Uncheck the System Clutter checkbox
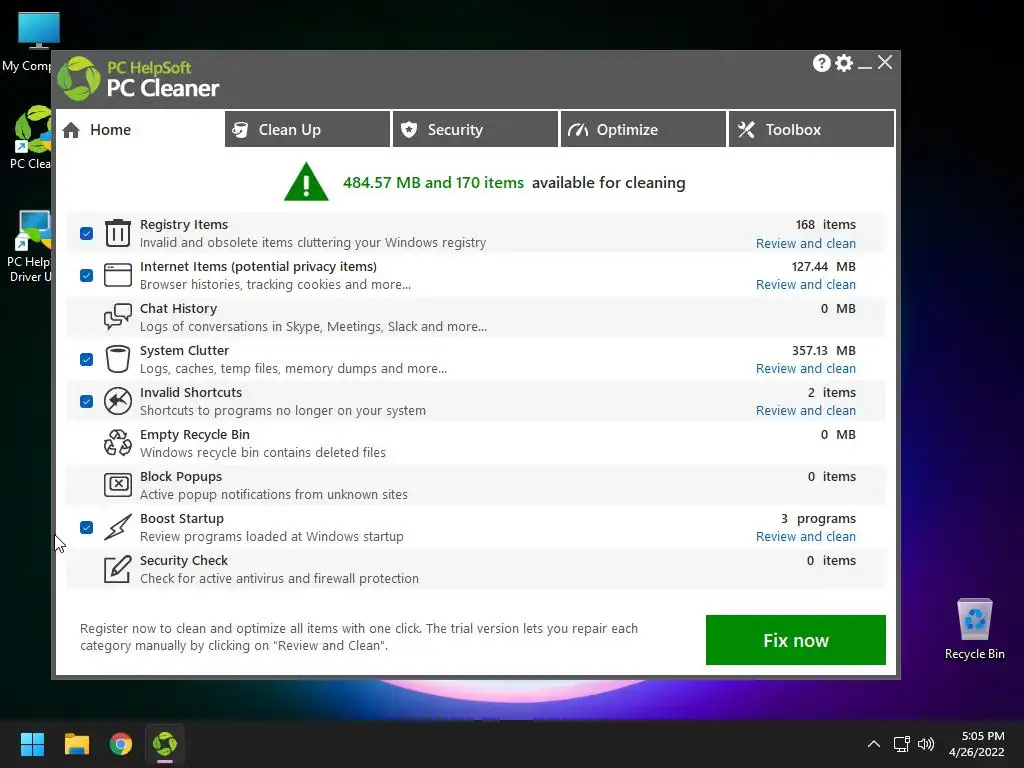 click(86, 359)
